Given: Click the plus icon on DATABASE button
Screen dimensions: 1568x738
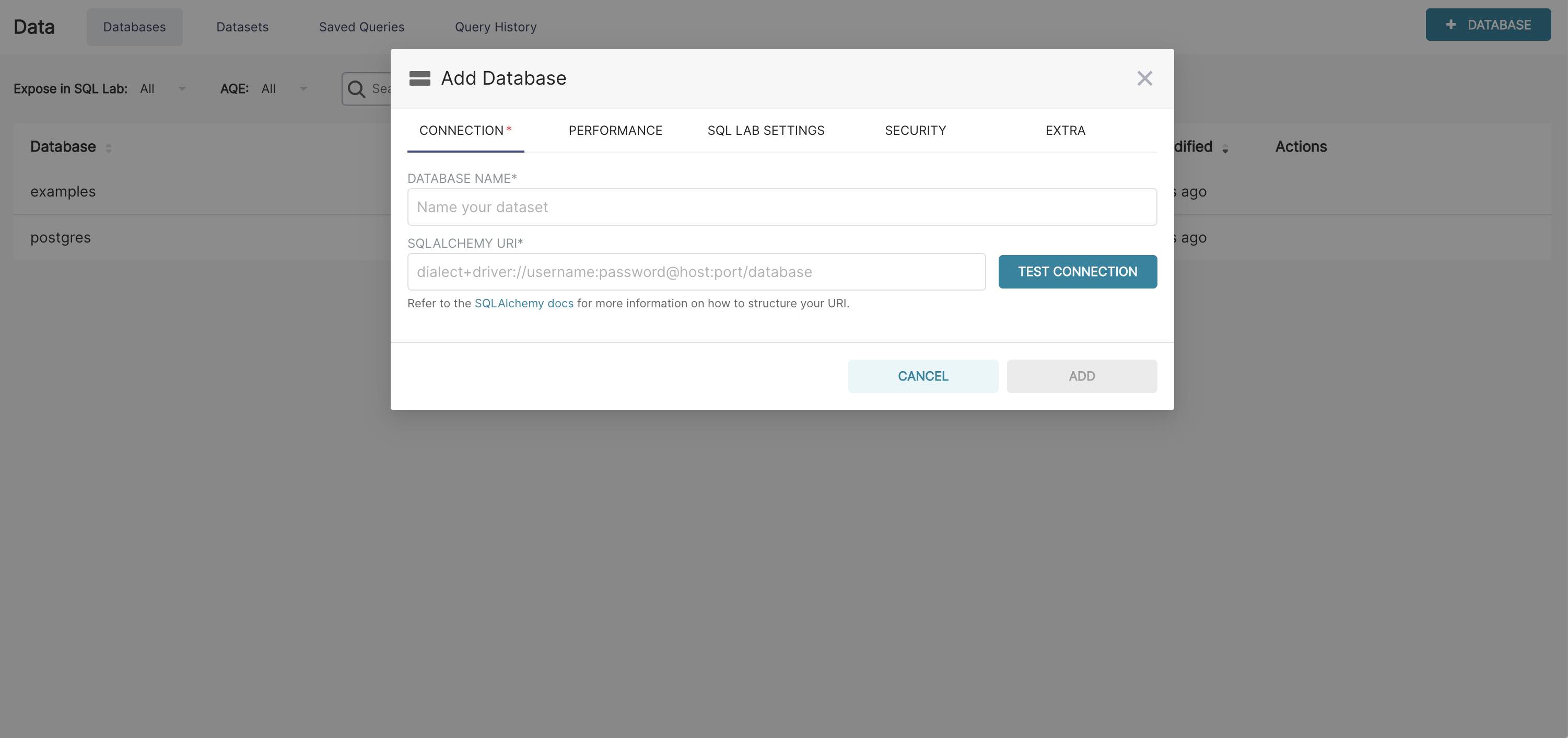Looking at the screenshot, I should click(1452, 25).
